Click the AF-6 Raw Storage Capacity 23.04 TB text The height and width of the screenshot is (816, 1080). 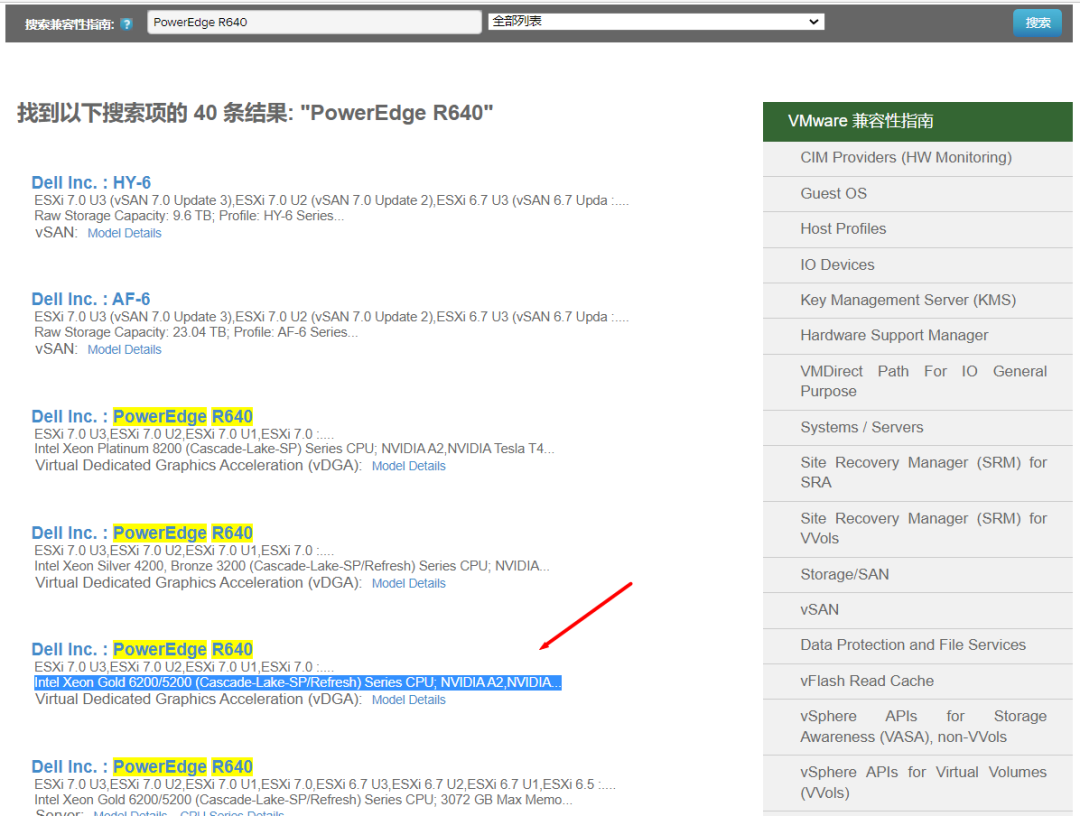coord(196,332)
